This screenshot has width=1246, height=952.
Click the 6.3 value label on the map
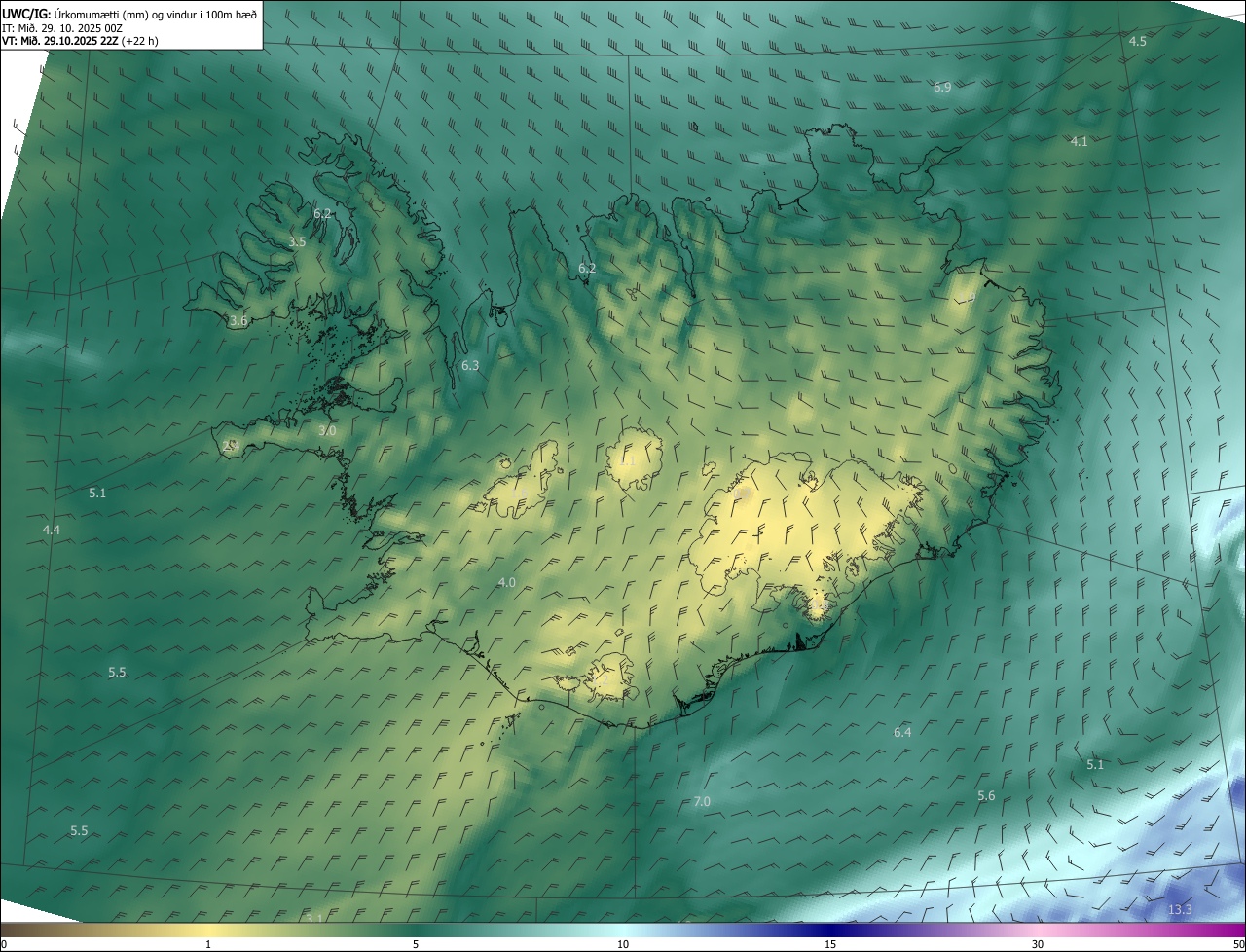pyautogui.click(x=470, y=366)
